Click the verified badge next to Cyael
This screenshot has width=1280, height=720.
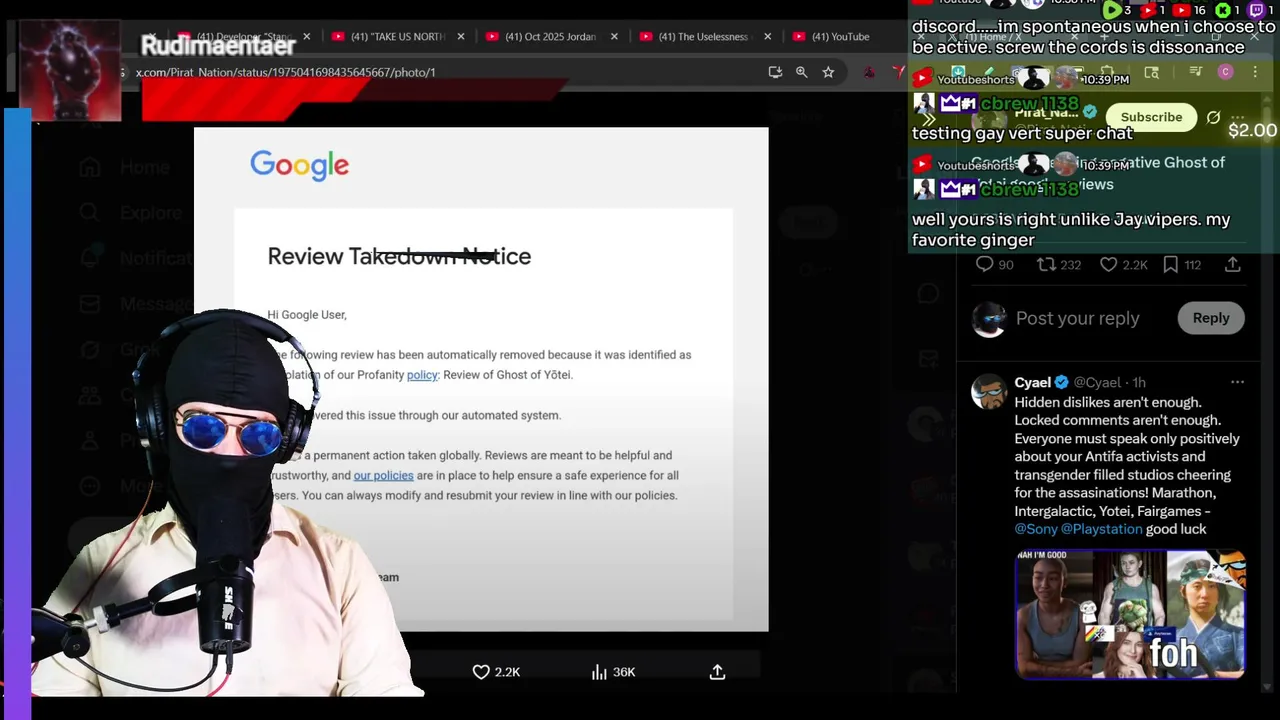(1062, 383)
